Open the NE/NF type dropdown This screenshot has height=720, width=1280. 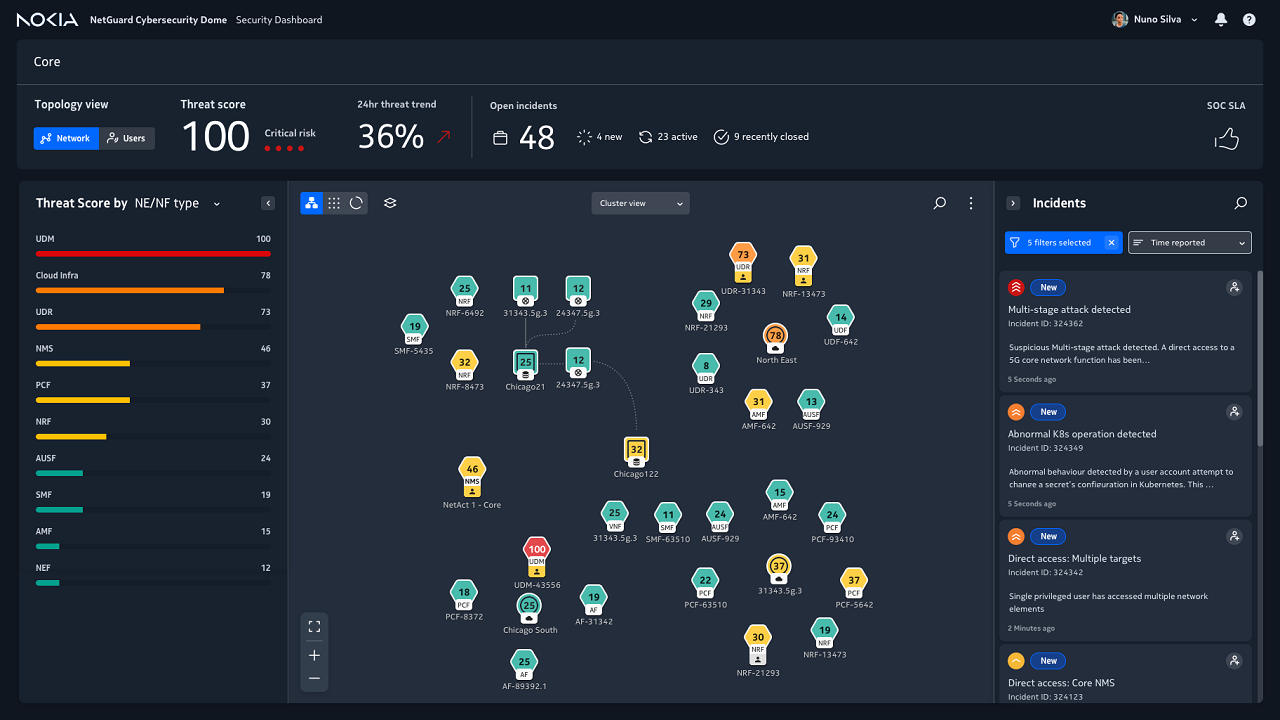177,203
